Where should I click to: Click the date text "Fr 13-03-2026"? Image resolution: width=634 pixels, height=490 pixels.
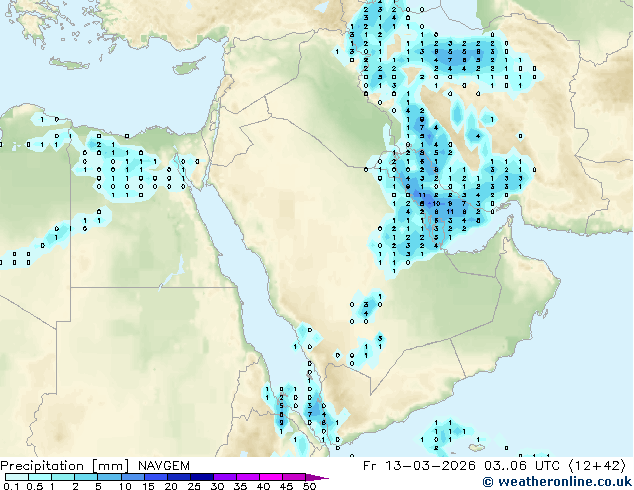point(419,466)
